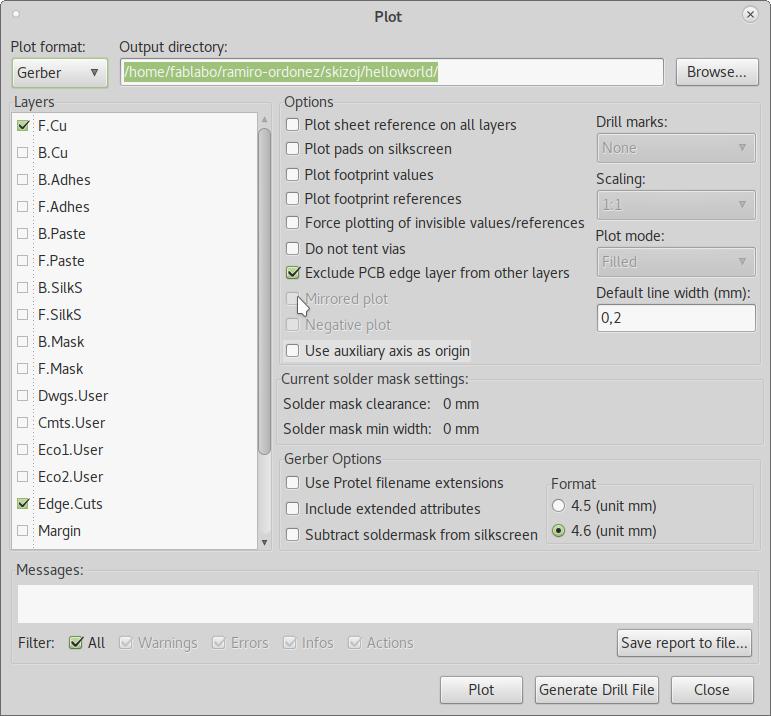Click the Layers list scrollbar thumb
Screen dimensions: 771x716
click(x=265, y=291)
